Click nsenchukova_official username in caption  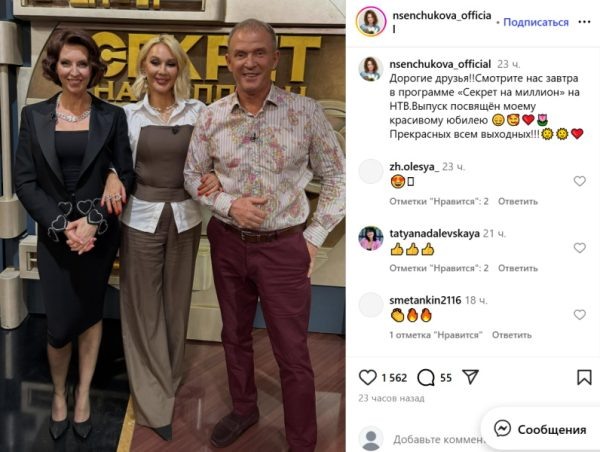[440, 64]
